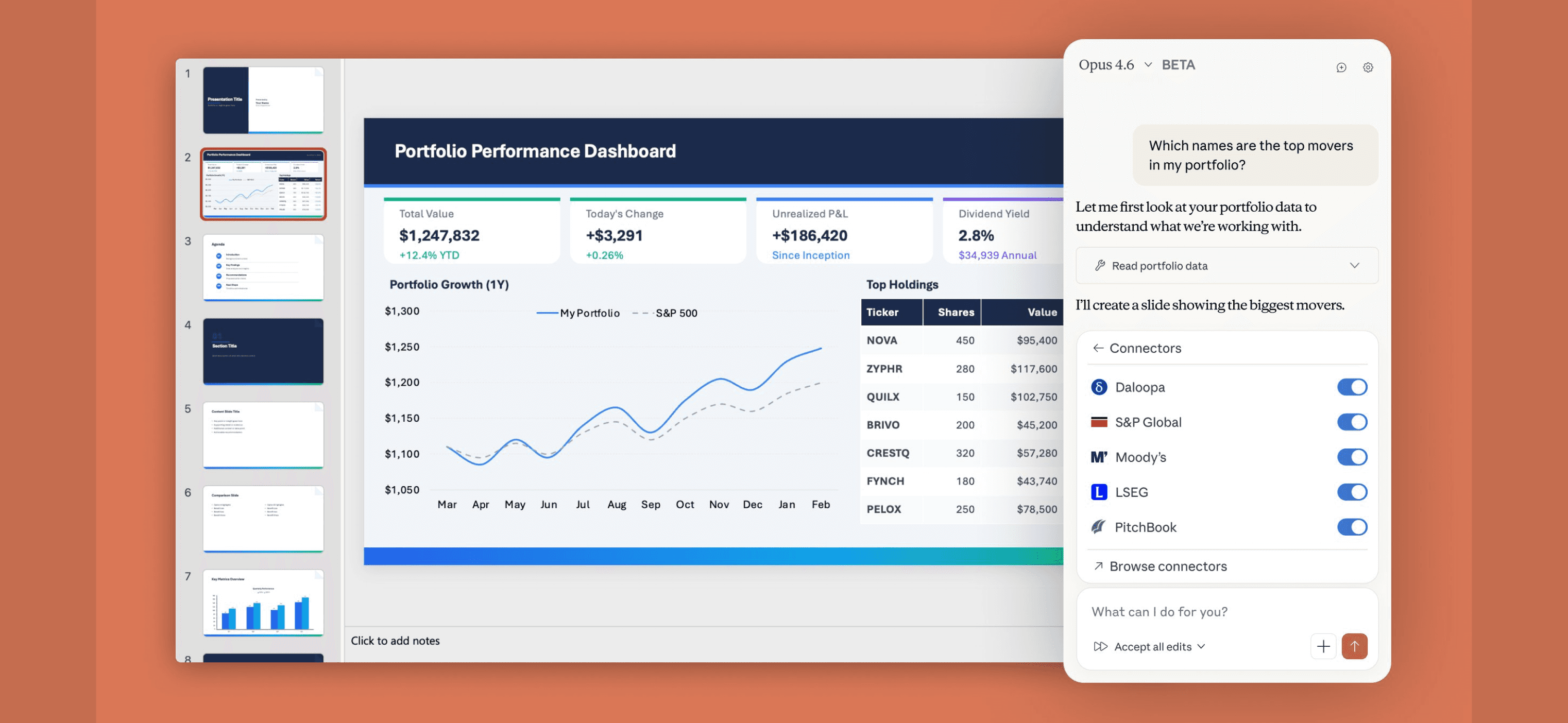Viewport: 1568px width, 723px height.
Task: Click the LSEG connector logo
Action: [1099, 492]
